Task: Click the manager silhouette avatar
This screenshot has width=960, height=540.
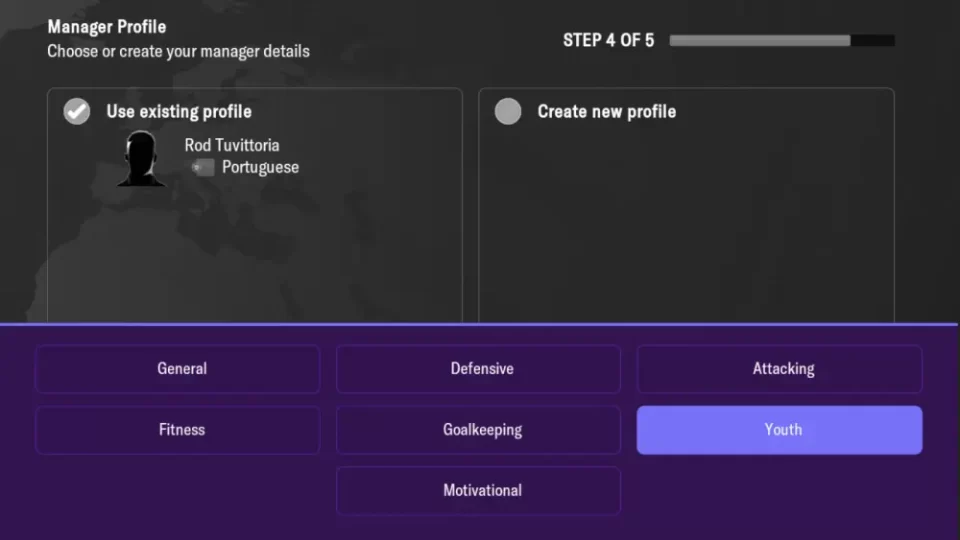Action: point(141,159)
